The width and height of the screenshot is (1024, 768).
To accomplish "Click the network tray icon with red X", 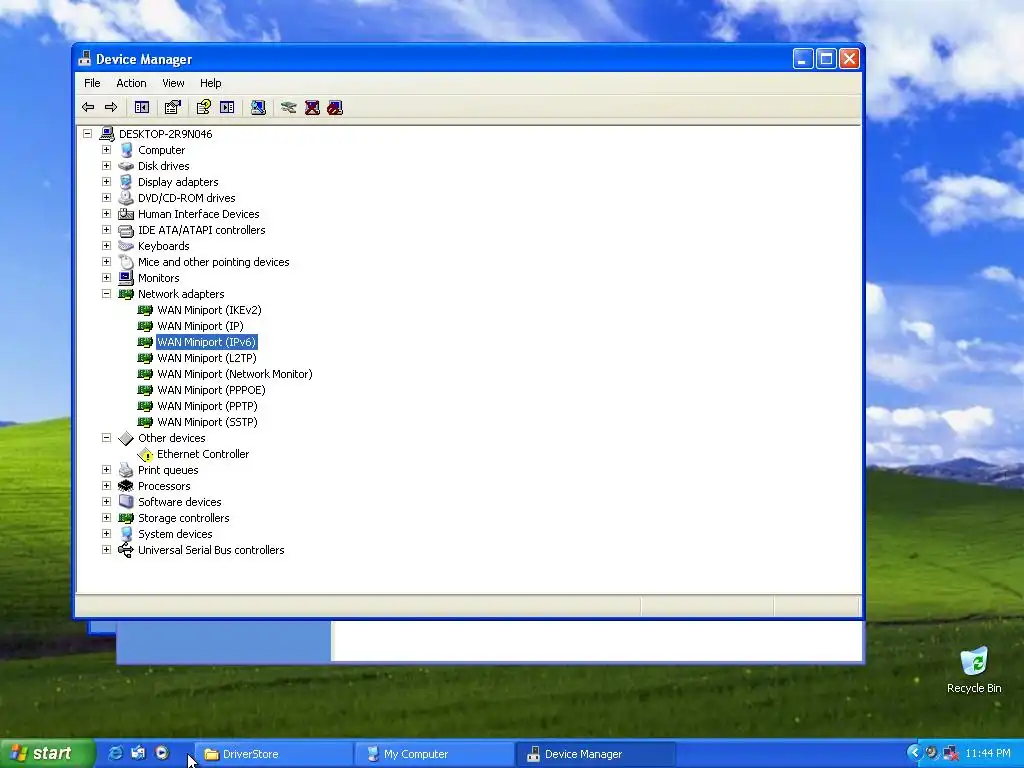I will (x=950, y=753).
